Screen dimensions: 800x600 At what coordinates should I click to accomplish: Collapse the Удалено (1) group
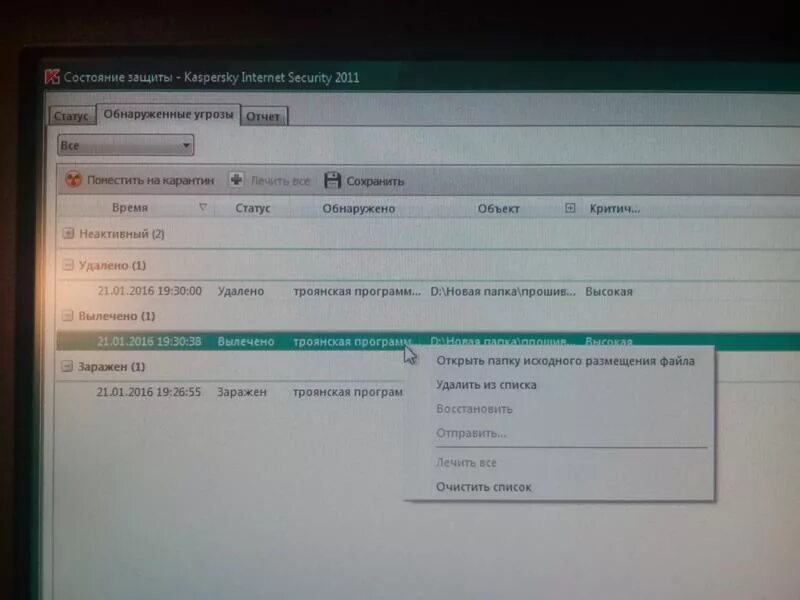[x=68, y=265]
